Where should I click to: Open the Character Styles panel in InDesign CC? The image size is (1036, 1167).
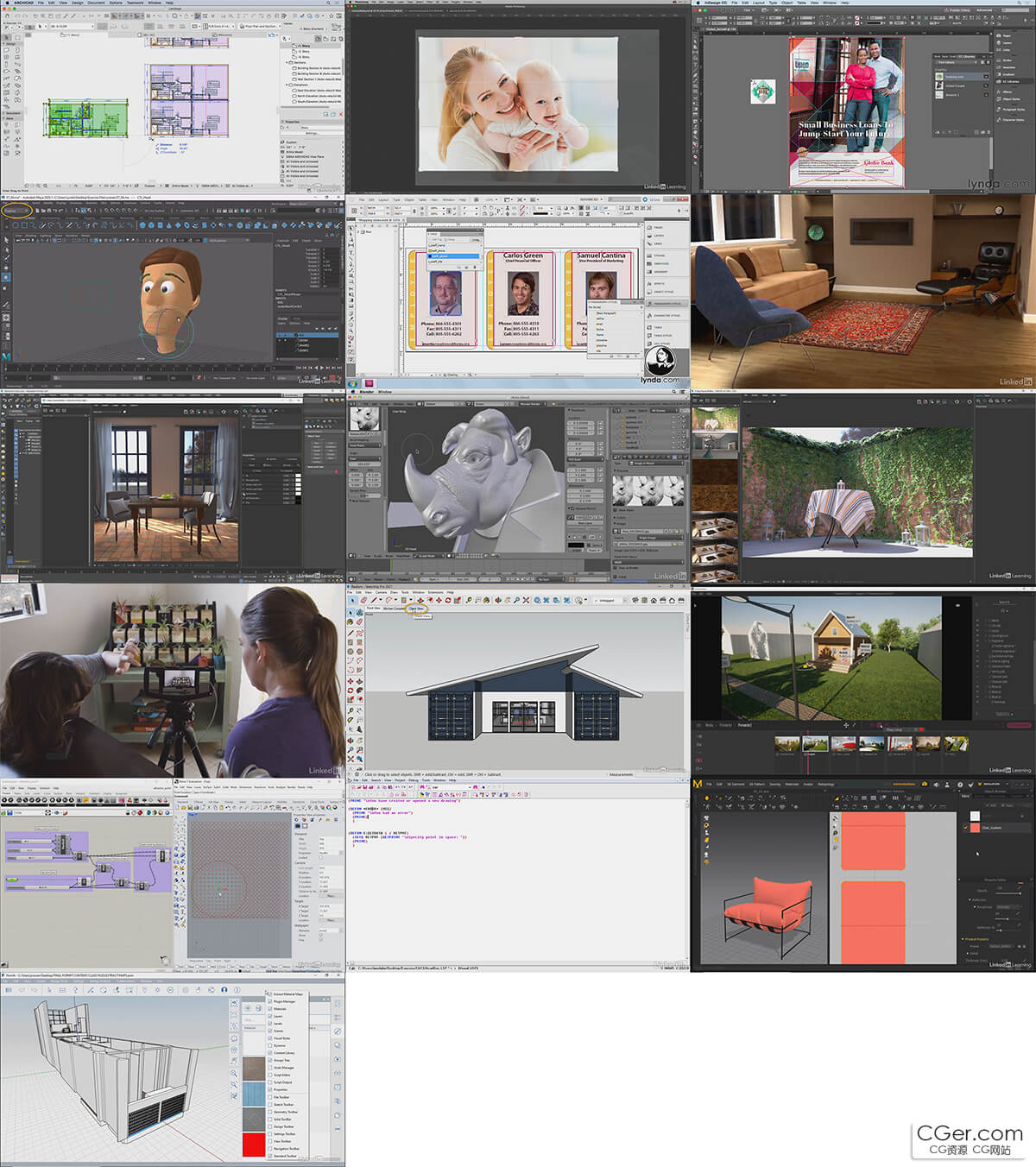click(x=1010, y=120)
